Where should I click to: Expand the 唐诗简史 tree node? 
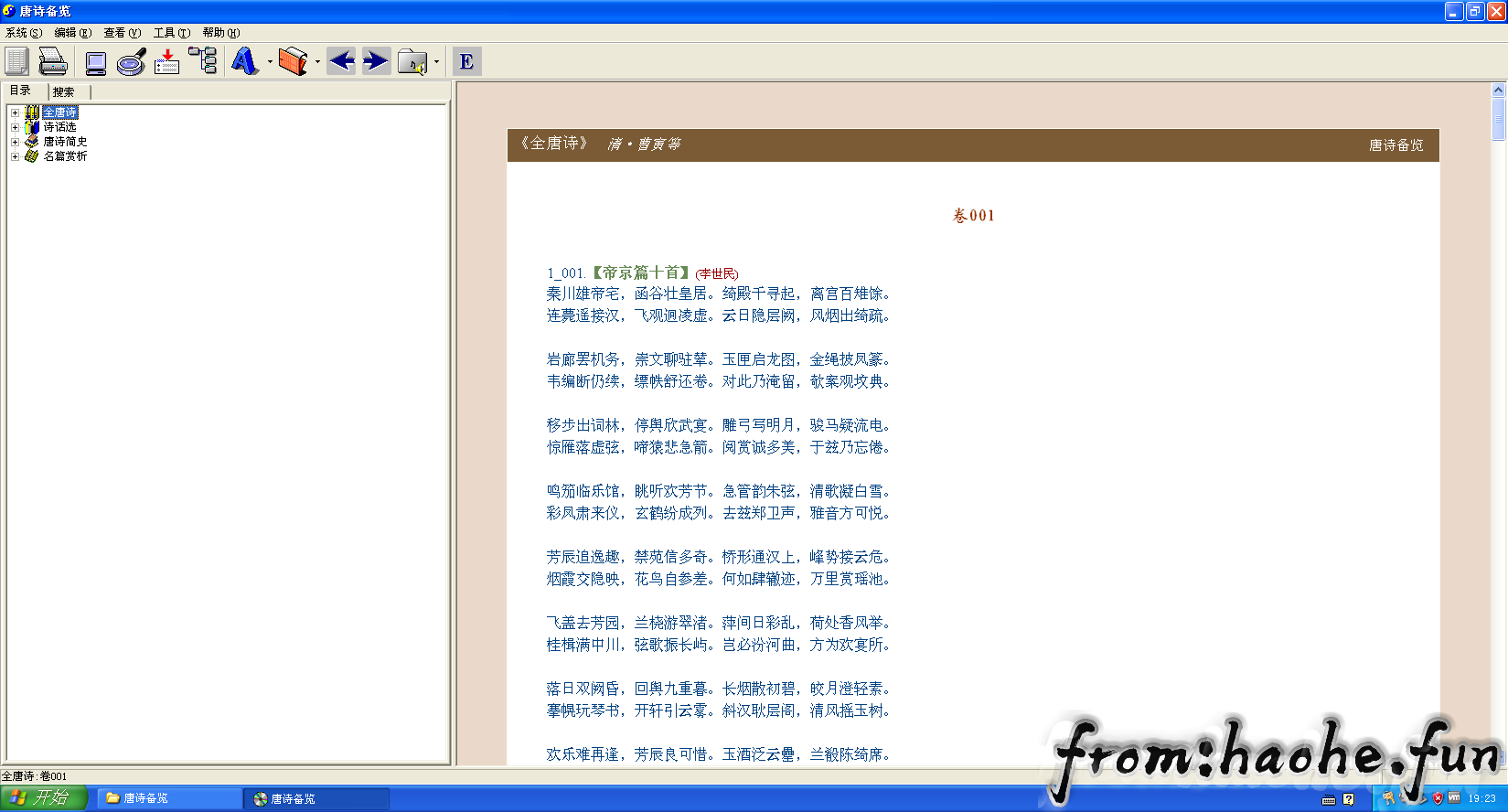[x=15, y=142]
